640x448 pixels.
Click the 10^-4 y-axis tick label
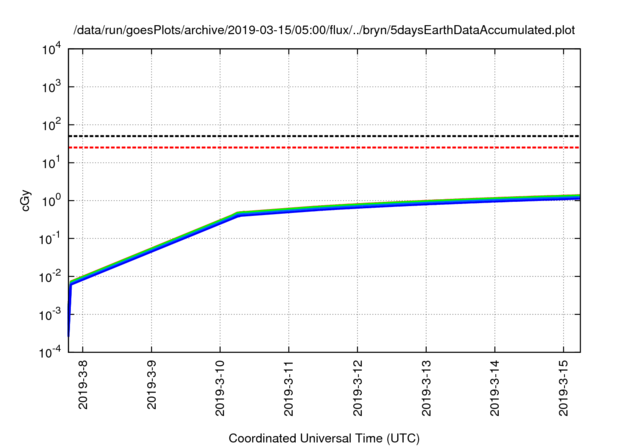pos(50,352)
